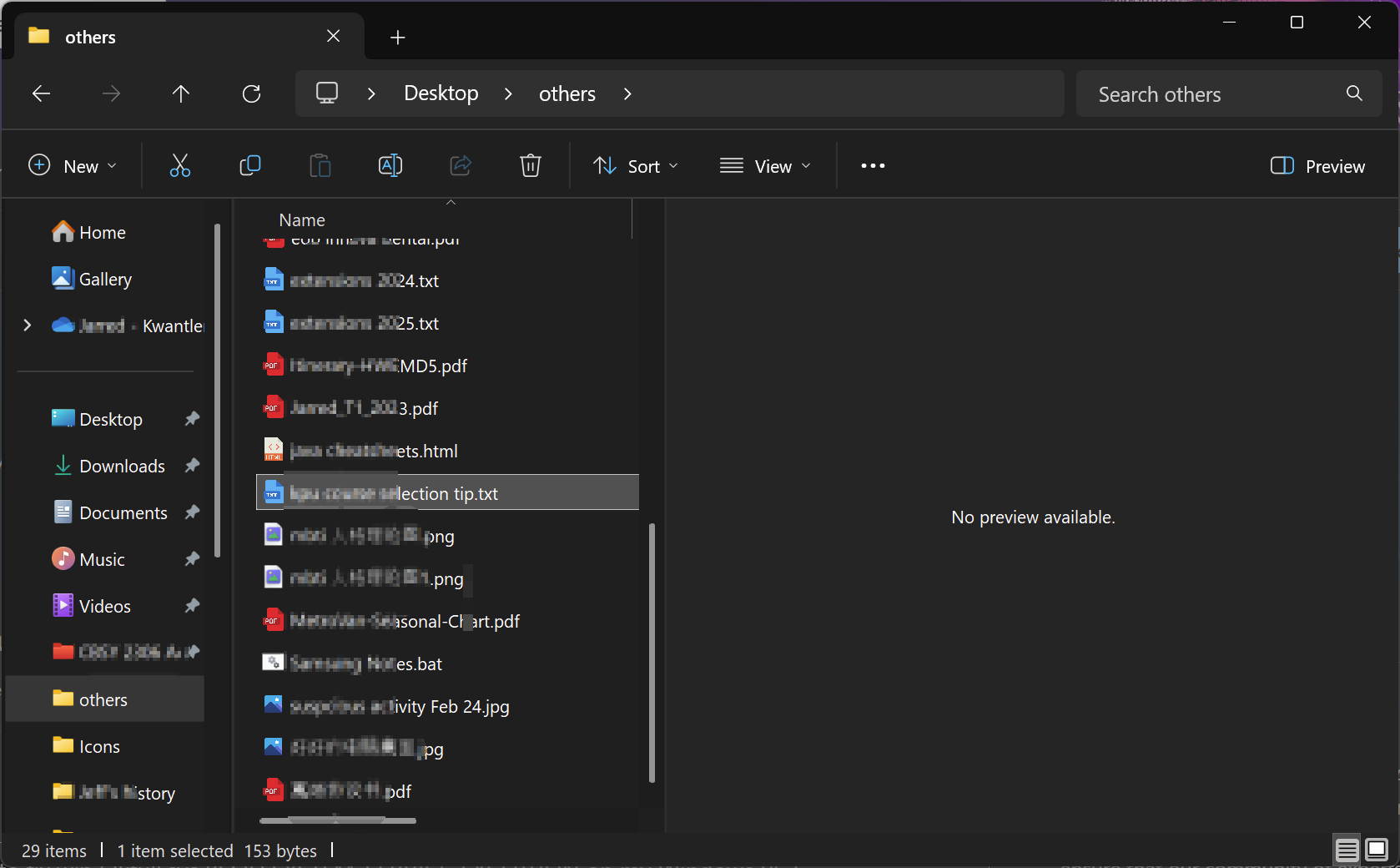Delete the selected file

pyautogui.click(x=531, y=165)
